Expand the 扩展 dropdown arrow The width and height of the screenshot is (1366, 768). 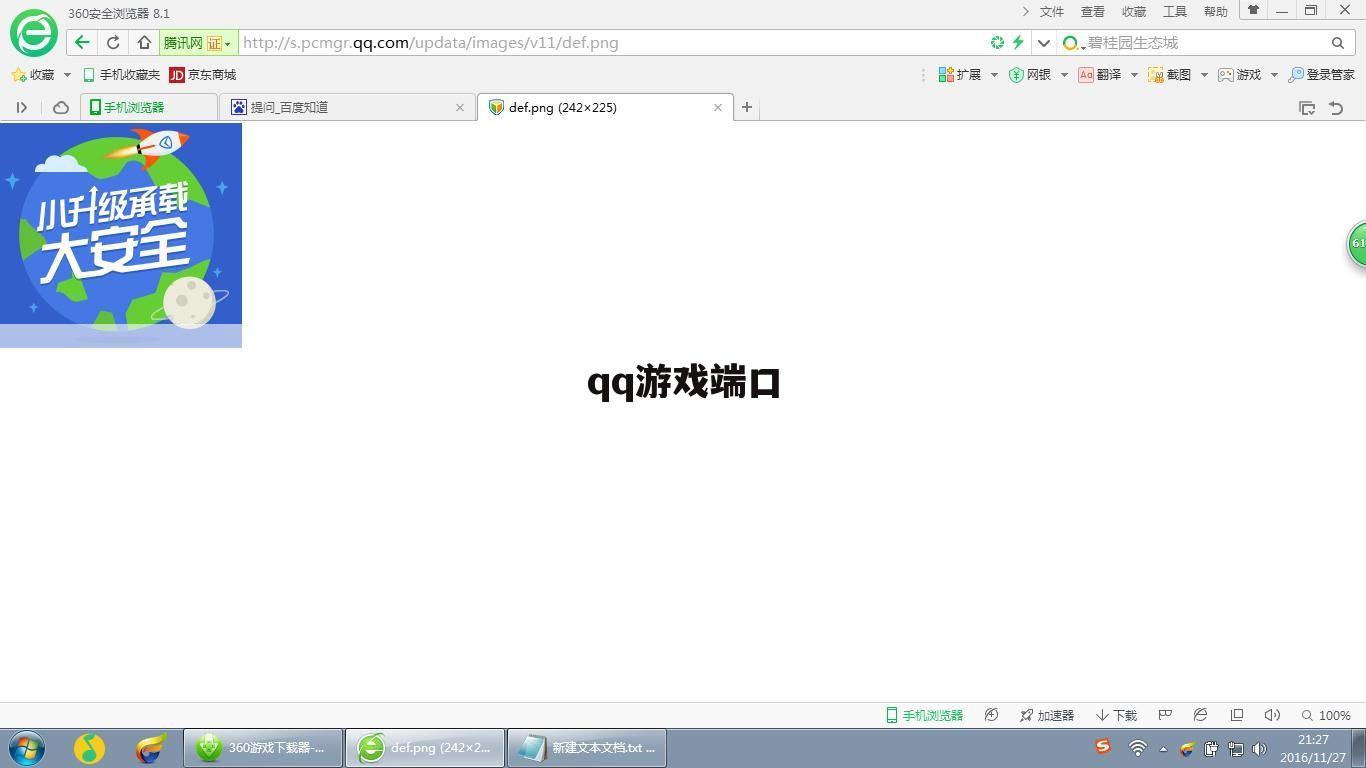pyautogui.click(x=994, y=75)
